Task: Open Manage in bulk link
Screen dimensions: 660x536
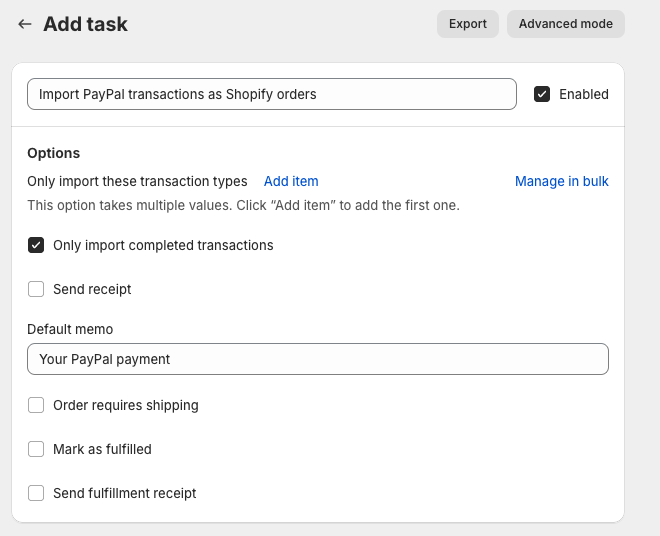Action: click(561, 181)
